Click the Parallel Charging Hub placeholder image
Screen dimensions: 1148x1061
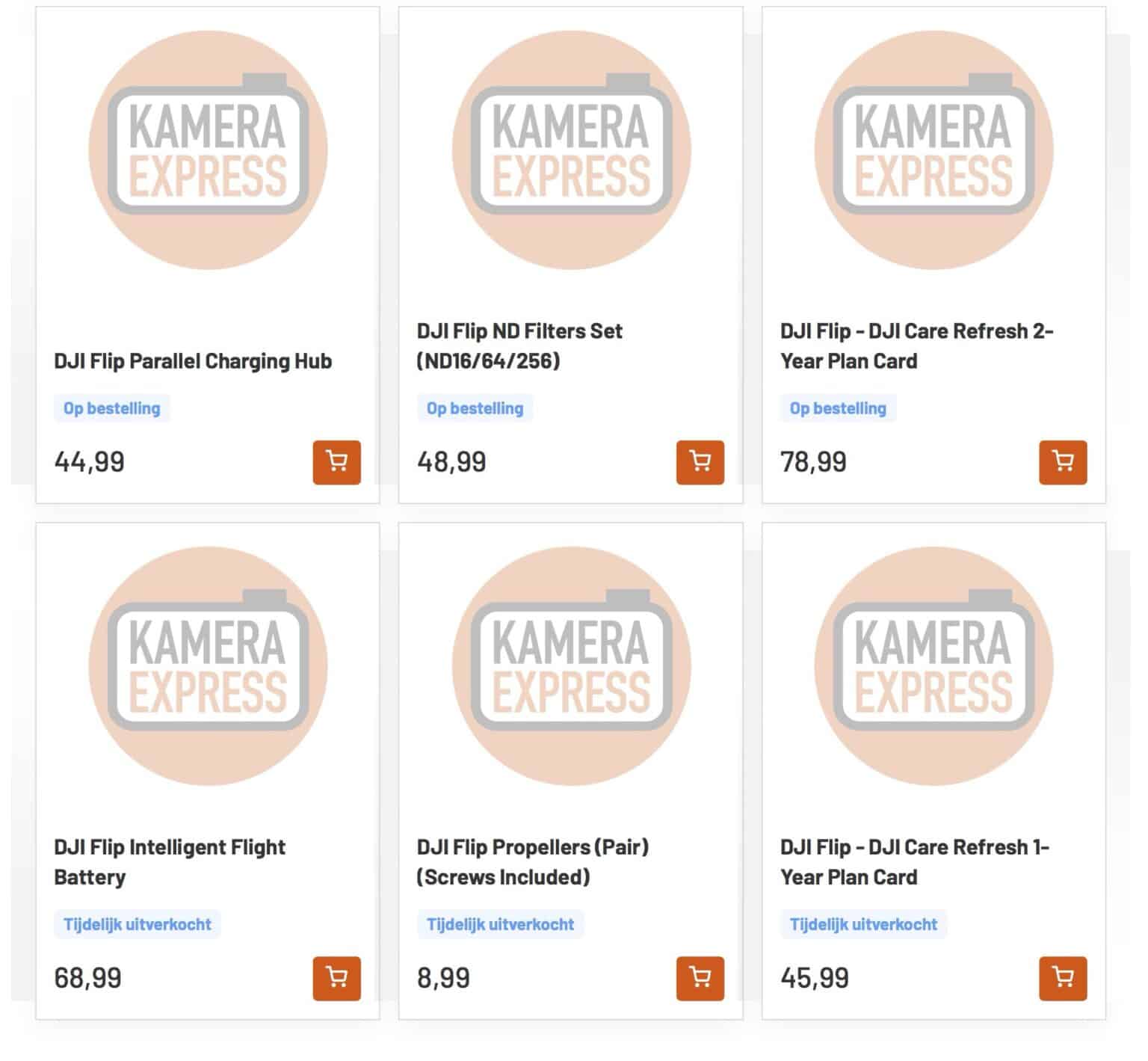[x=208, y=150]
